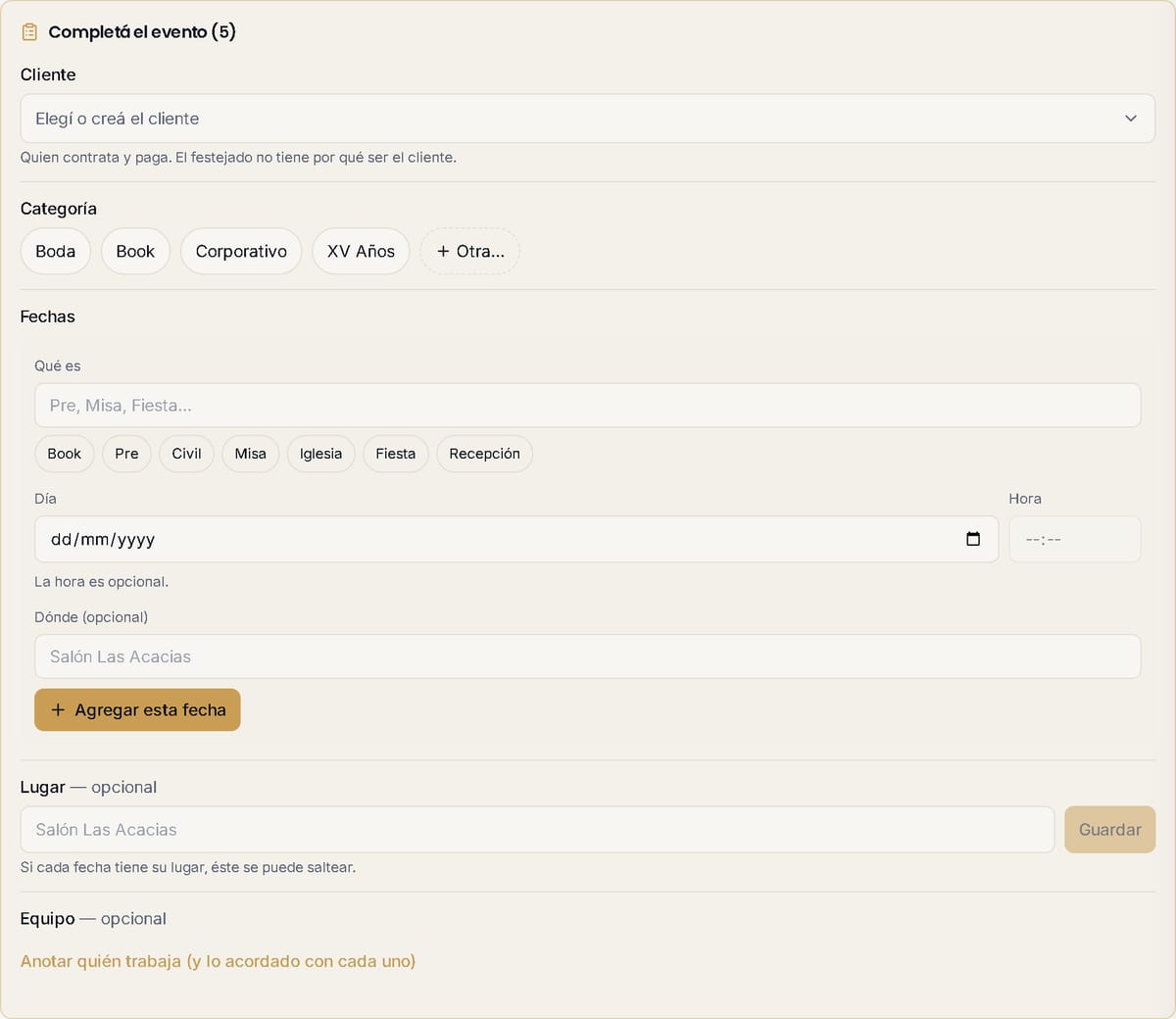Screen dimensions: 1176x1019
Task: Click the 'Completá el evento (5)' heading
Action: click(142, 32)
